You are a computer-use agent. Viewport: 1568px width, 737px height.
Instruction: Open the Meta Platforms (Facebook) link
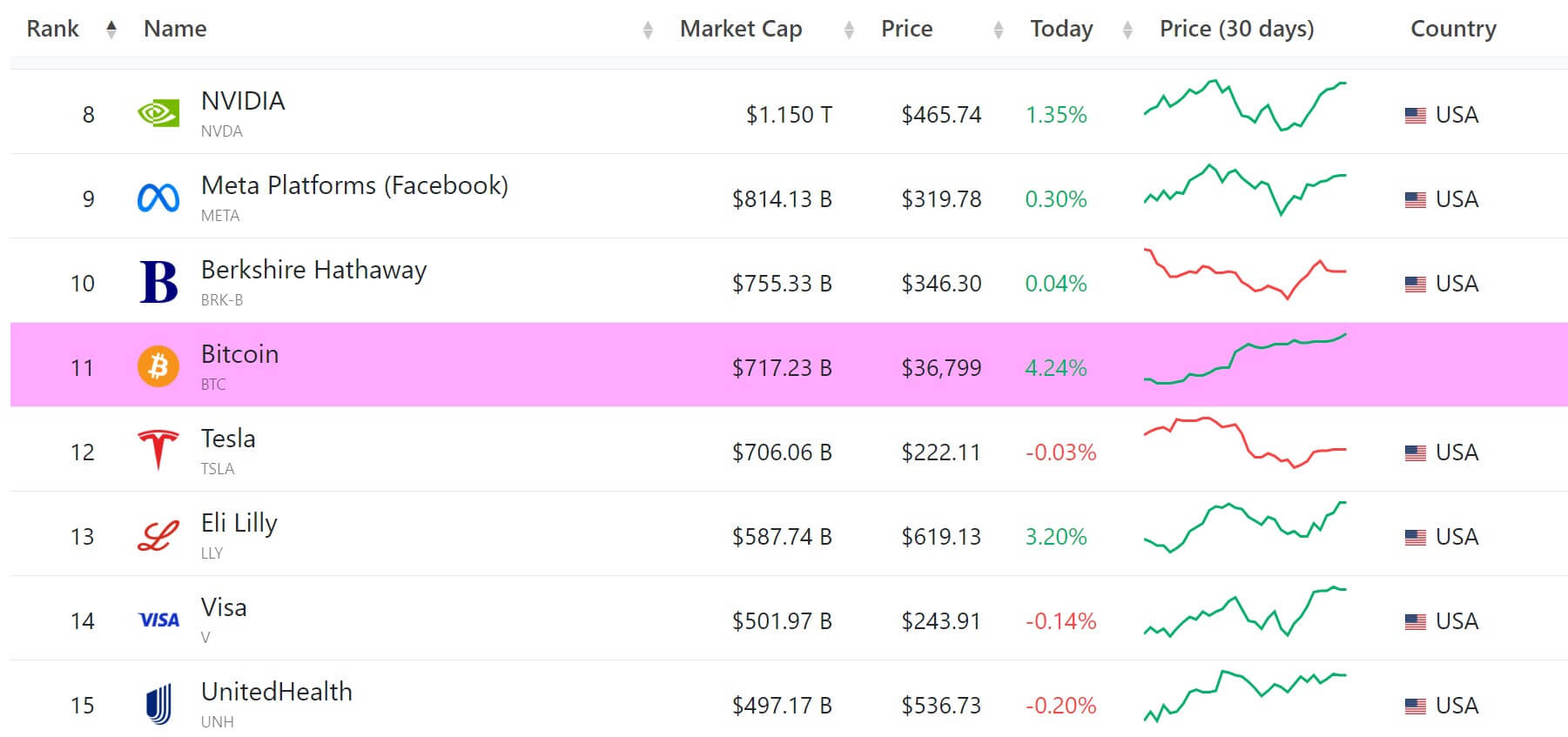[x=353, y=185]
